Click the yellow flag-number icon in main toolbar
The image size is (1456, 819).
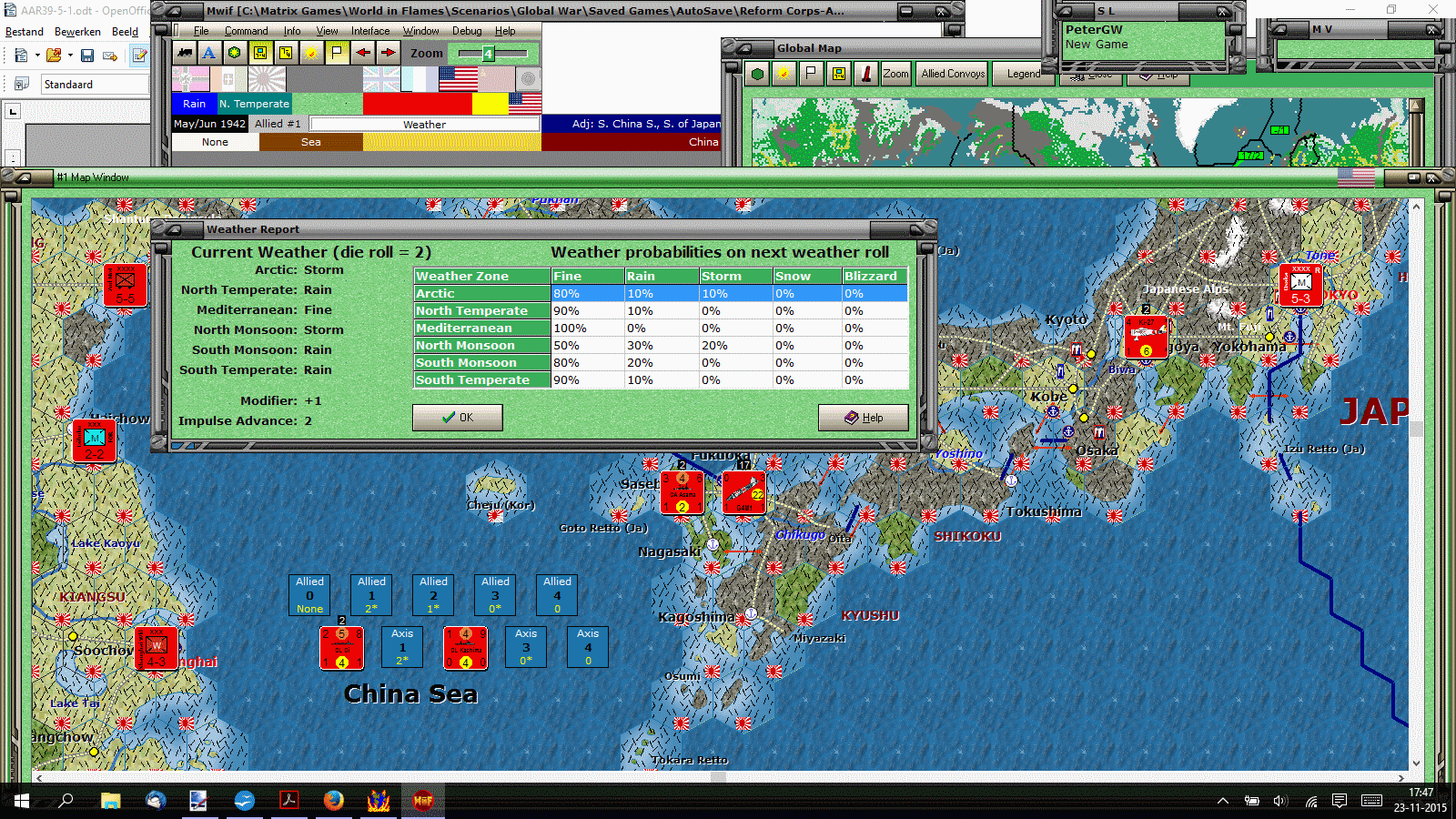[x=286, y=53]
